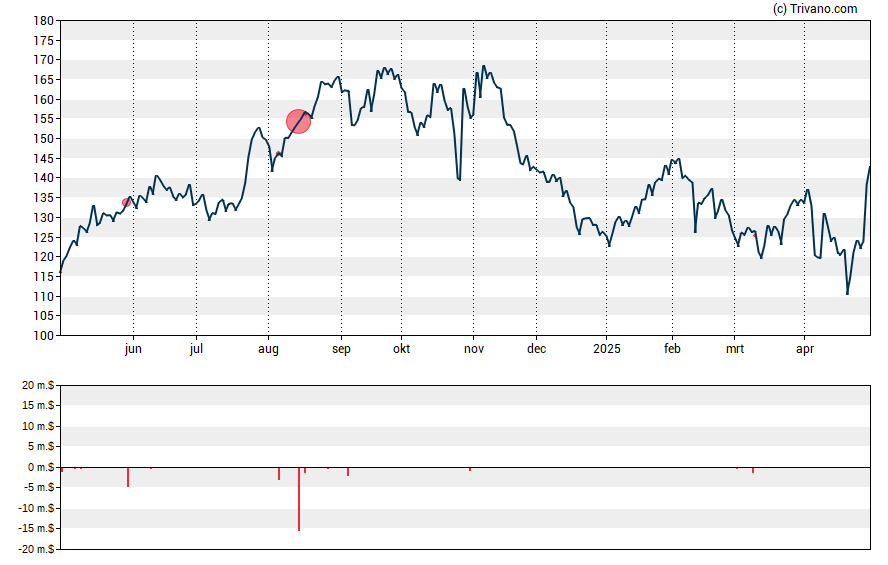Click the red bar near early August
Image resolution: width=888 pixels, height=565 pixels.
(x=279, y=473)
